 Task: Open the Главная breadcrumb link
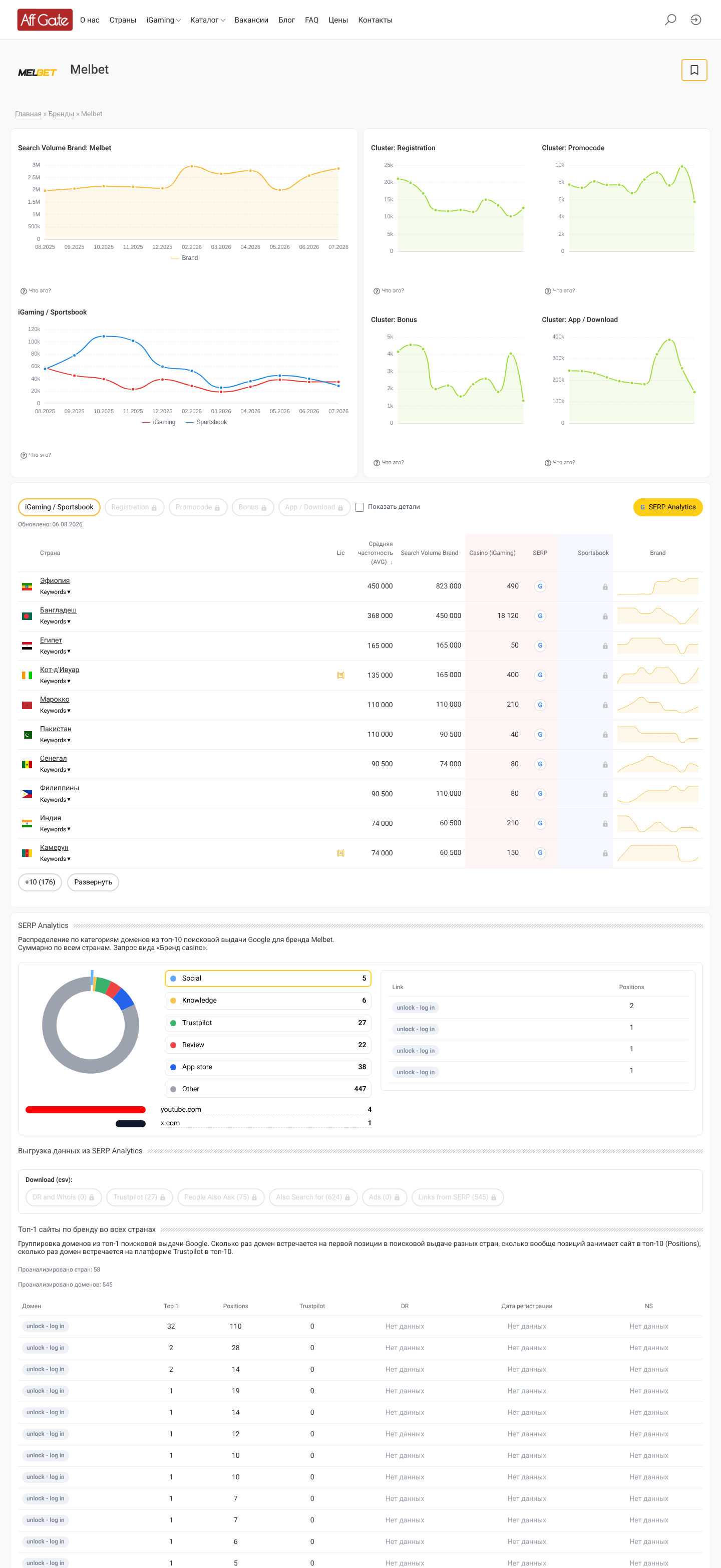tap(28, 114)
